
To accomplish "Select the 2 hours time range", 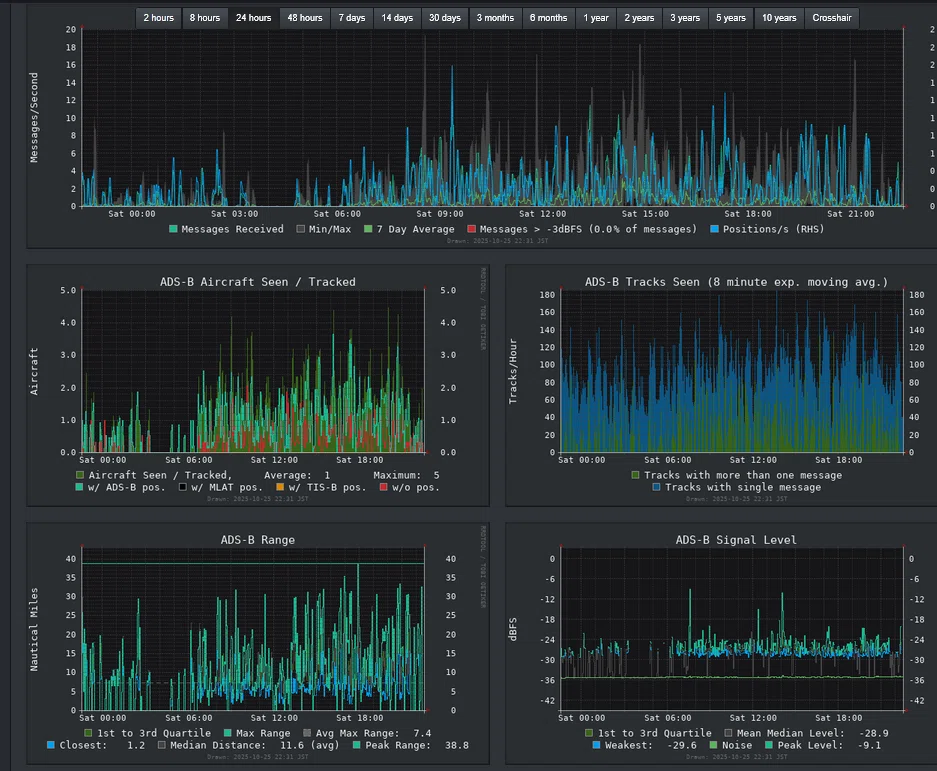I will click(158, 18).
